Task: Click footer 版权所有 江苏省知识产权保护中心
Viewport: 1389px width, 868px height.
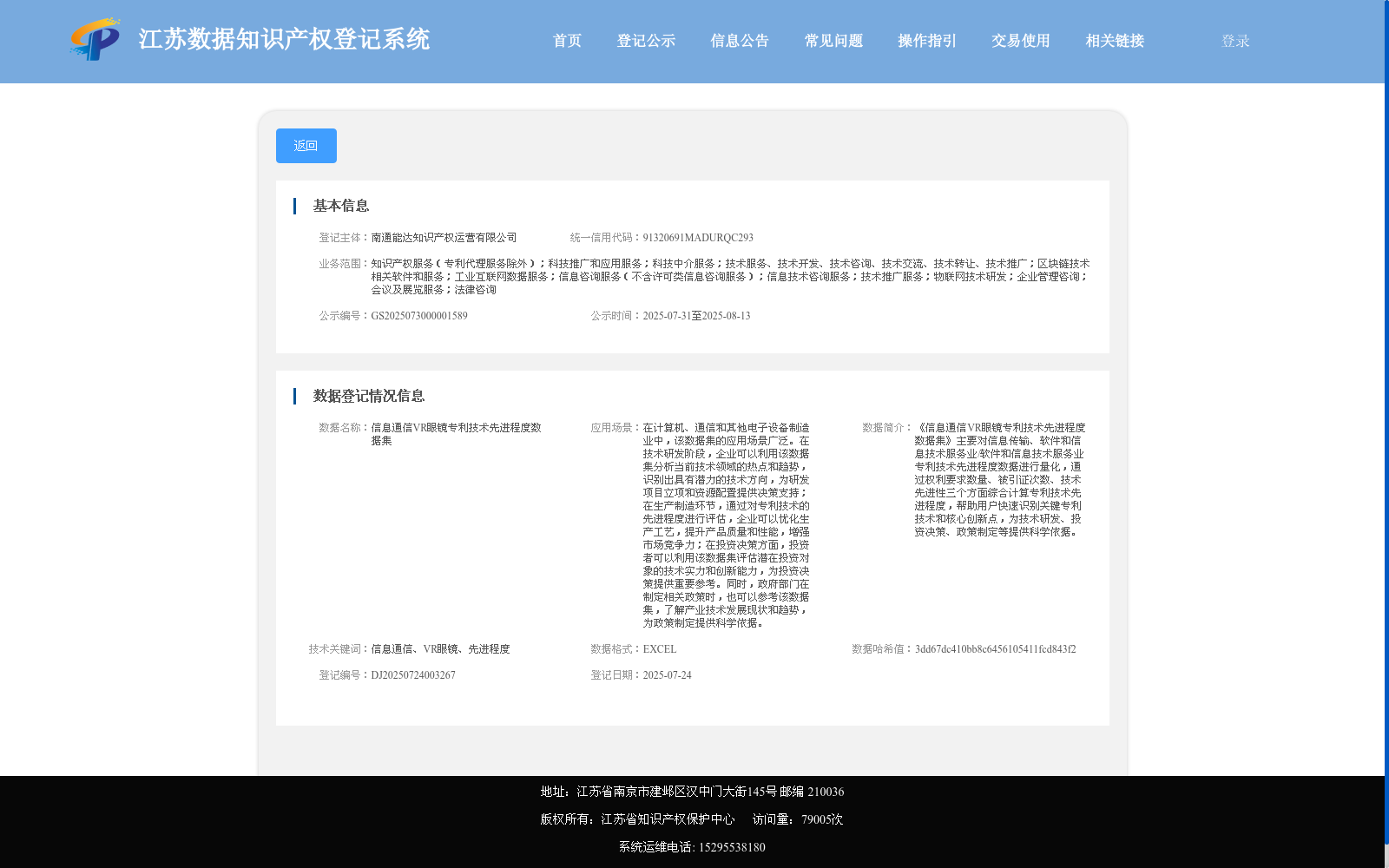Action: tap(637, 819)
